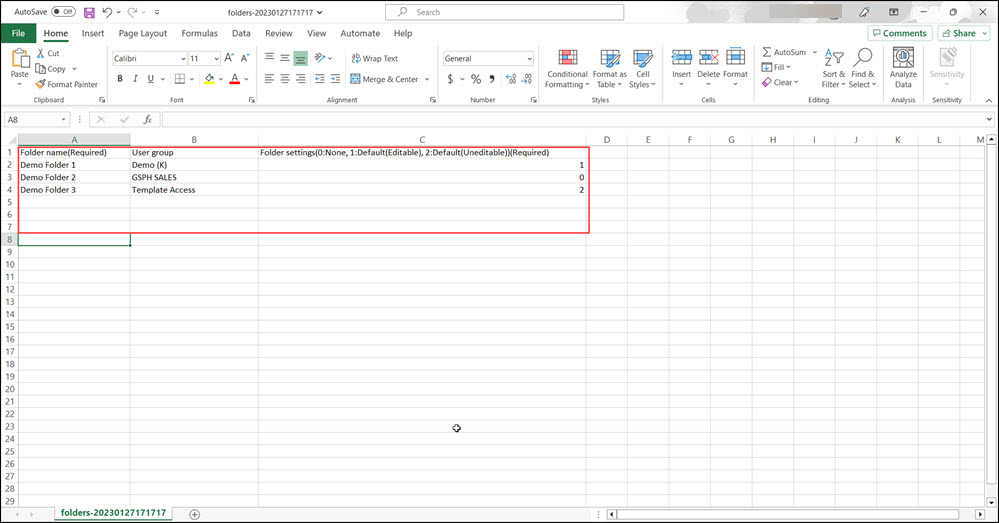Toggle Bottom Align button
The width and height of the screenshot is (999, 523).
coord(301,58)
